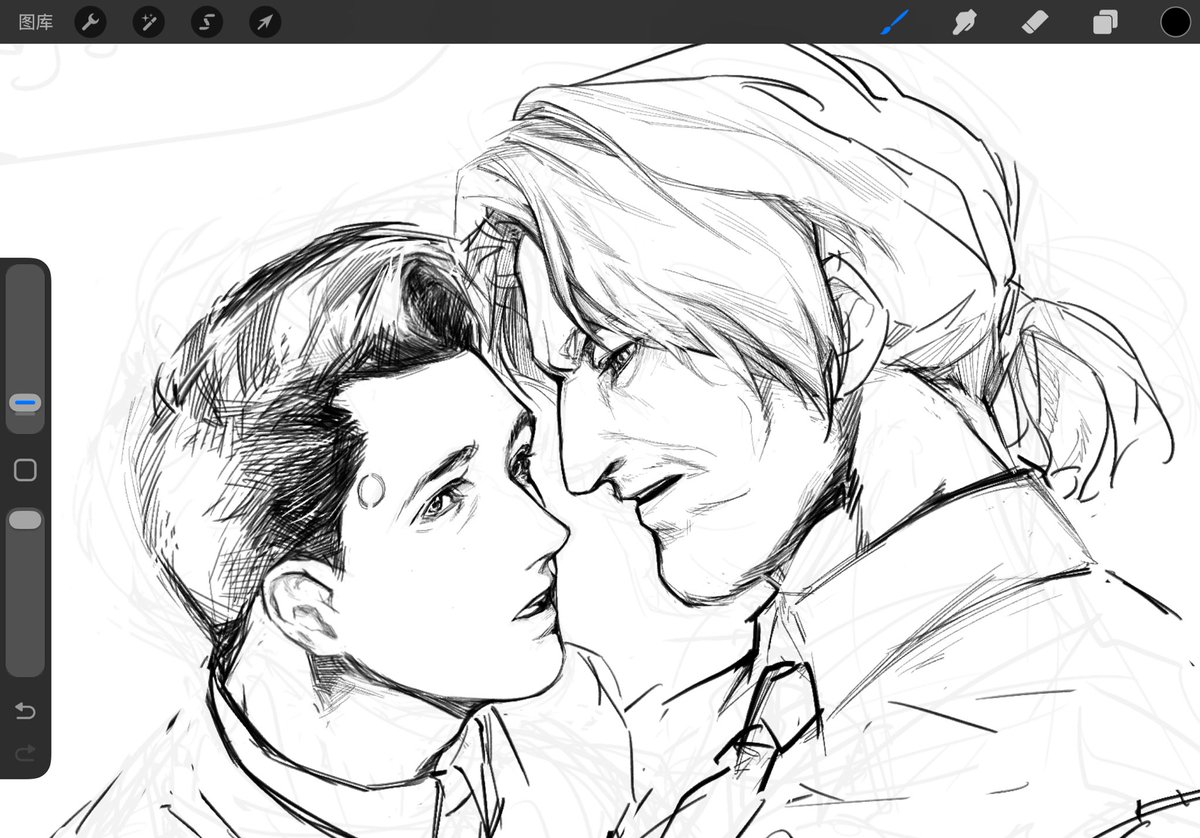Tap the square modify button on sidebar
The image size is (1200, 838).
click(x=25, y=470)
